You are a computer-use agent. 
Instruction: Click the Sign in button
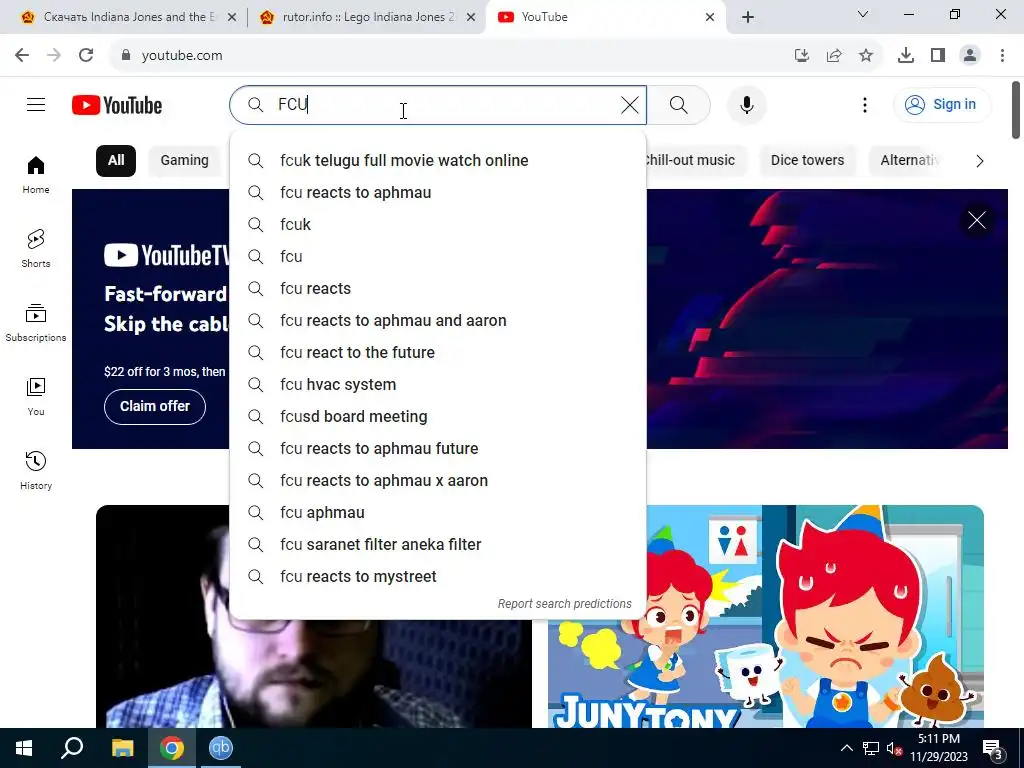pyautogui.click(x=942, y=104)
